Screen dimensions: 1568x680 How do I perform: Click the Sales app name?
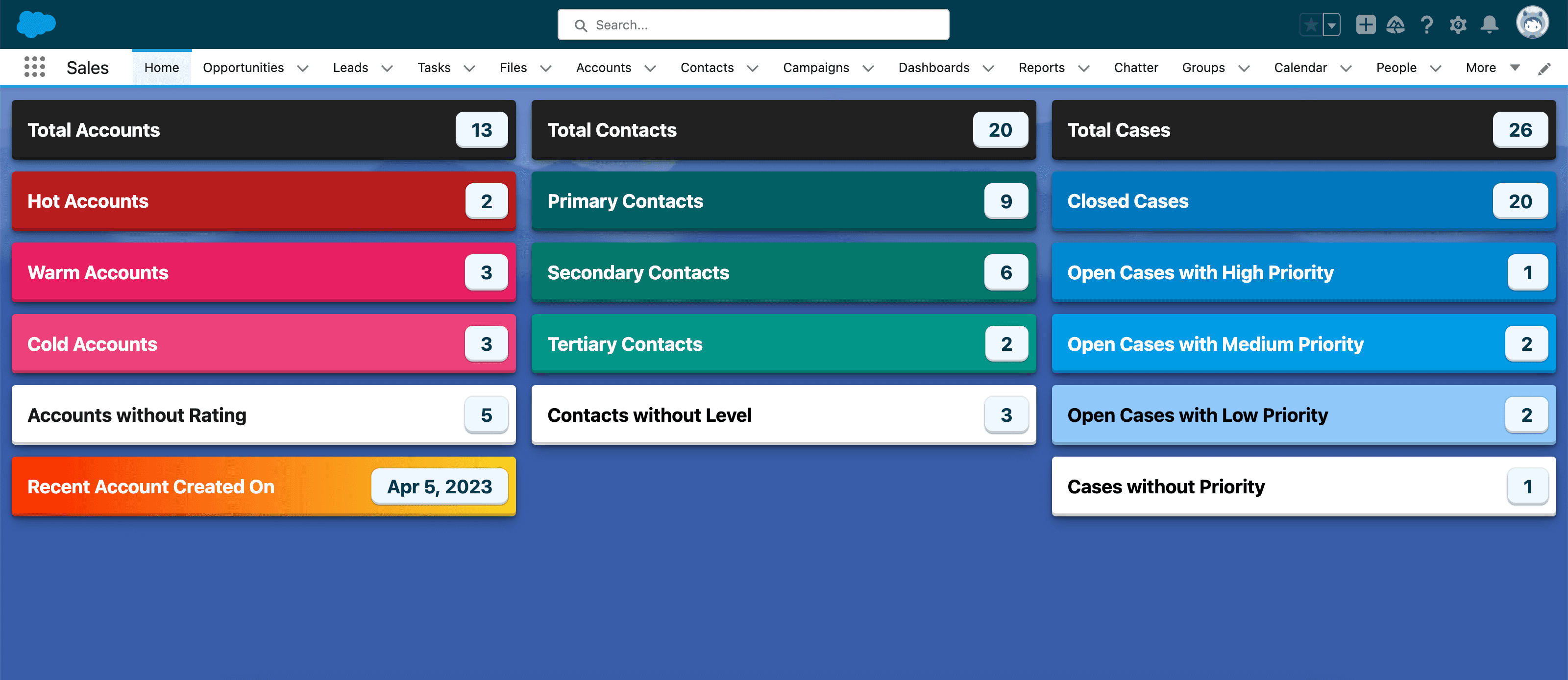(x=88, y=68)
